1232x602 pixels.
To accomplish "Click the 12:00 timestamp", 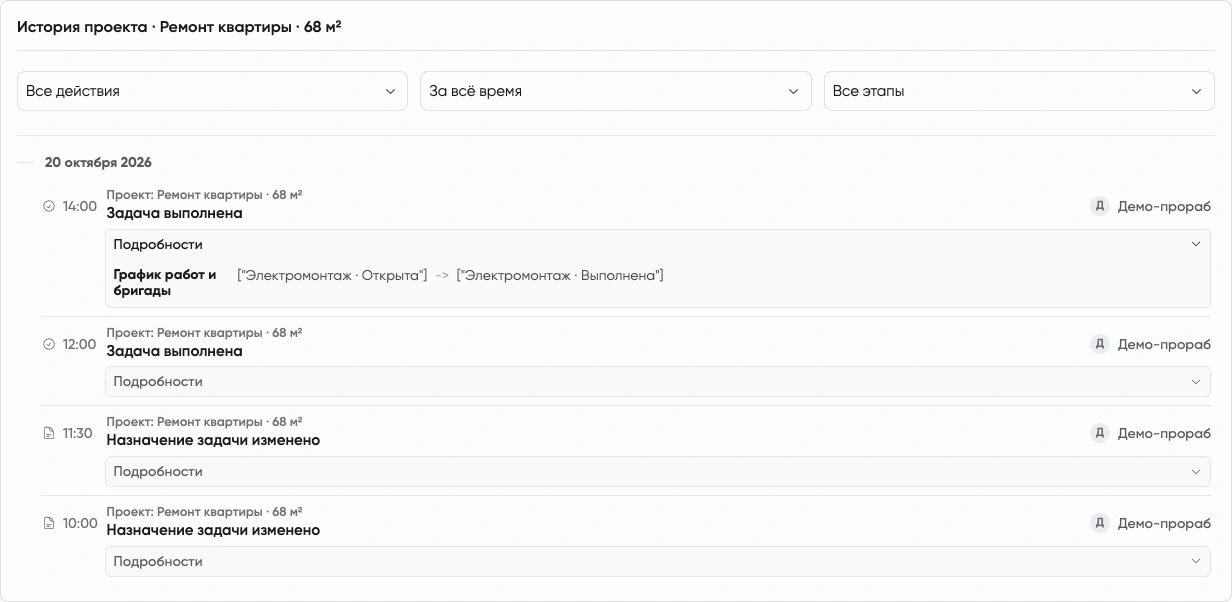I will coord(80,344).
